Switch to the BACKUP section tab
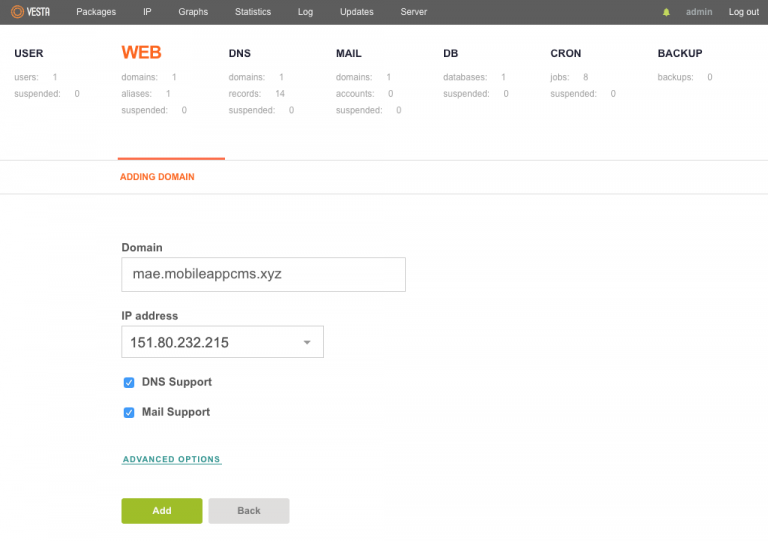The height and width of the screenshot is (541, 768). [x=679, y=53]
